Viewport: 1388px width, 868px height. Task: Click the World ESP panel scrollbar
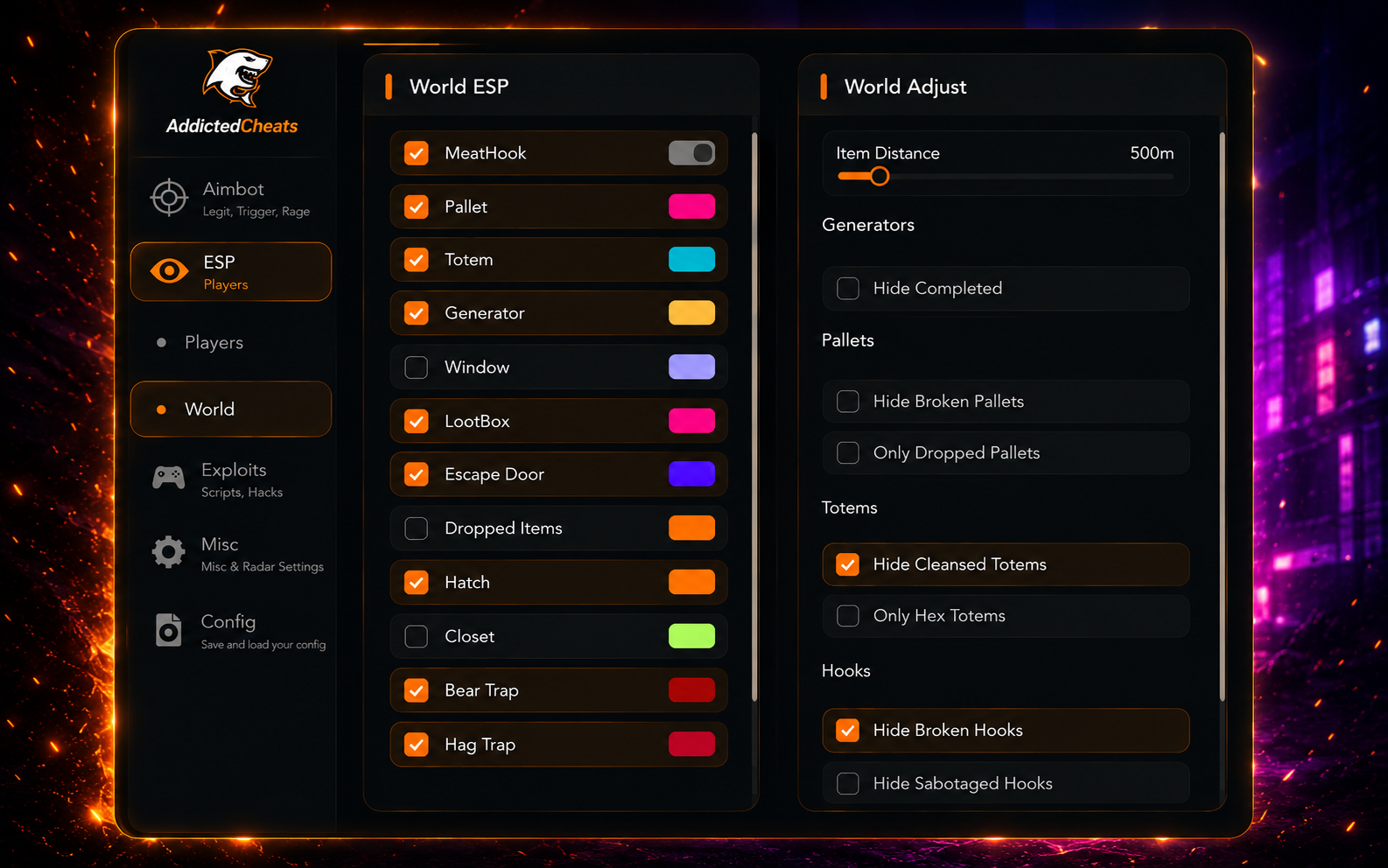coord(754,416)
